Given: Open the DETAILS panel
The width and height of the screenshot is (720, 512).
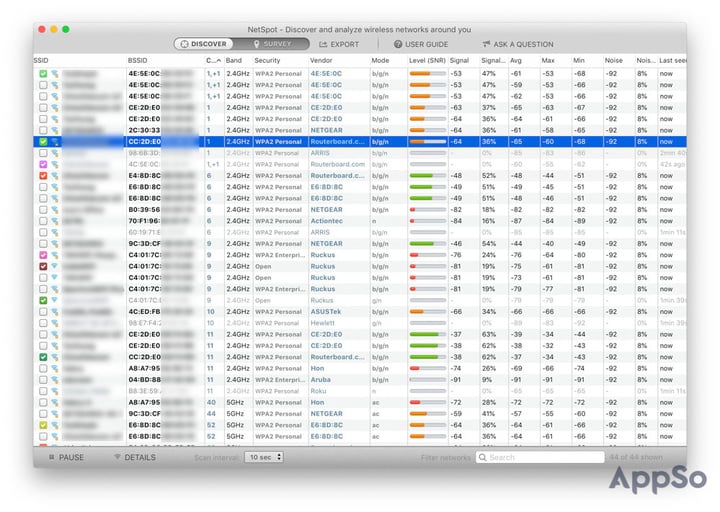Looking at the screenshot, I should pos(135,457).
